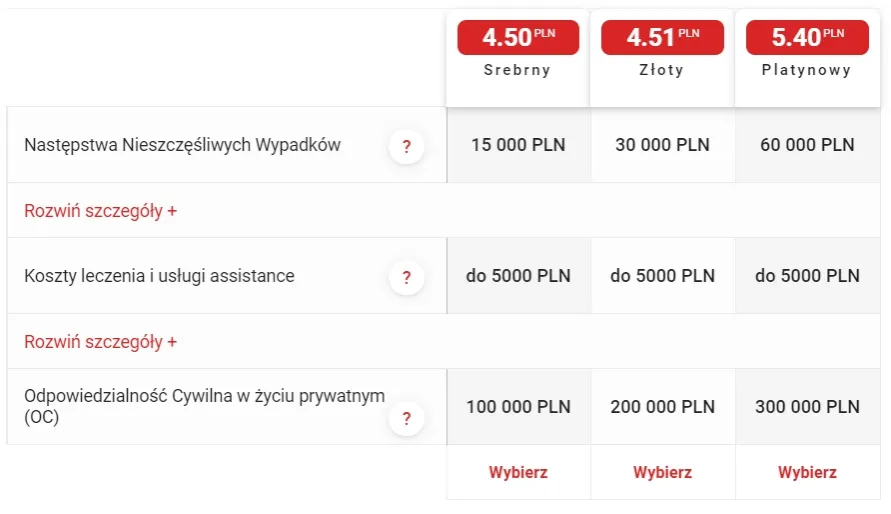Click the 30 000 PLN Złoty cell

tap(662, 145)
